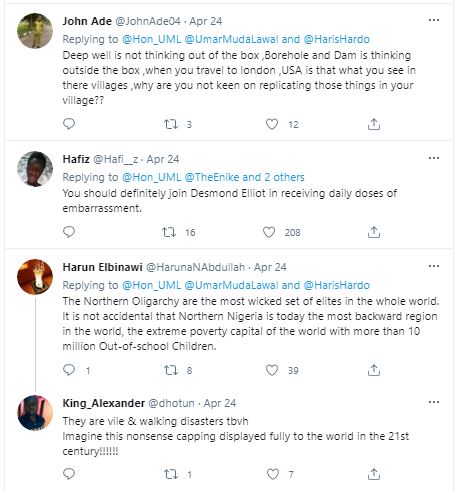Share Hafiz's Desmond Elliot tweet

click(x=374, y=232)
